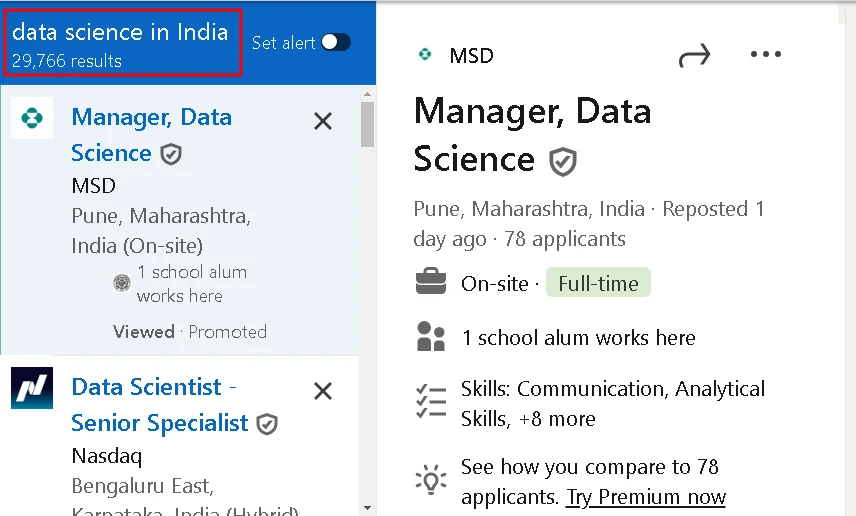The width and height of the screenshot is (856, 516).
Task: Click 'Skills: Communication, Analytical Skills, +8 more' text
Action: pyautogui.click(x=613, y=404)
